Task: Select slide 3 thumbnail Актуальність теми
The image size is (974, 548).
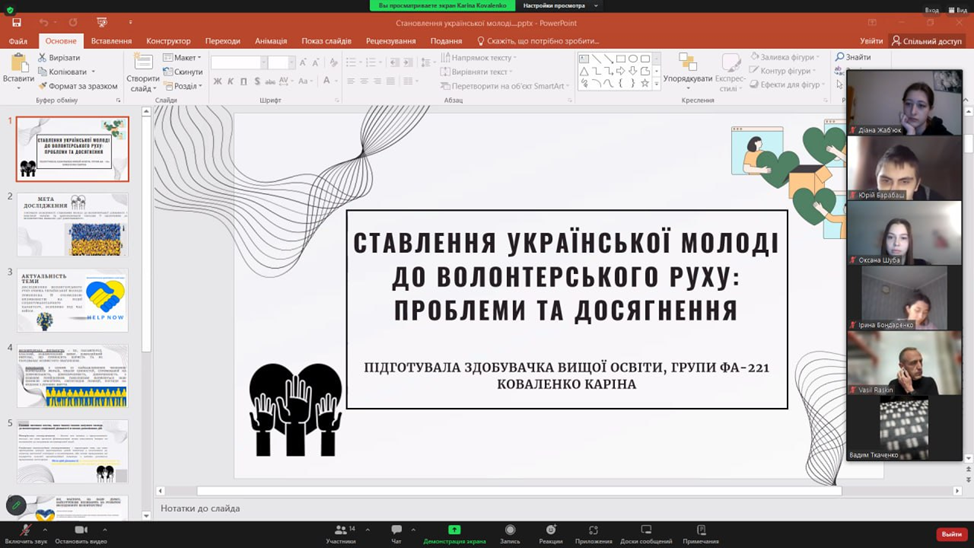Action: click(x=72, y=300)
